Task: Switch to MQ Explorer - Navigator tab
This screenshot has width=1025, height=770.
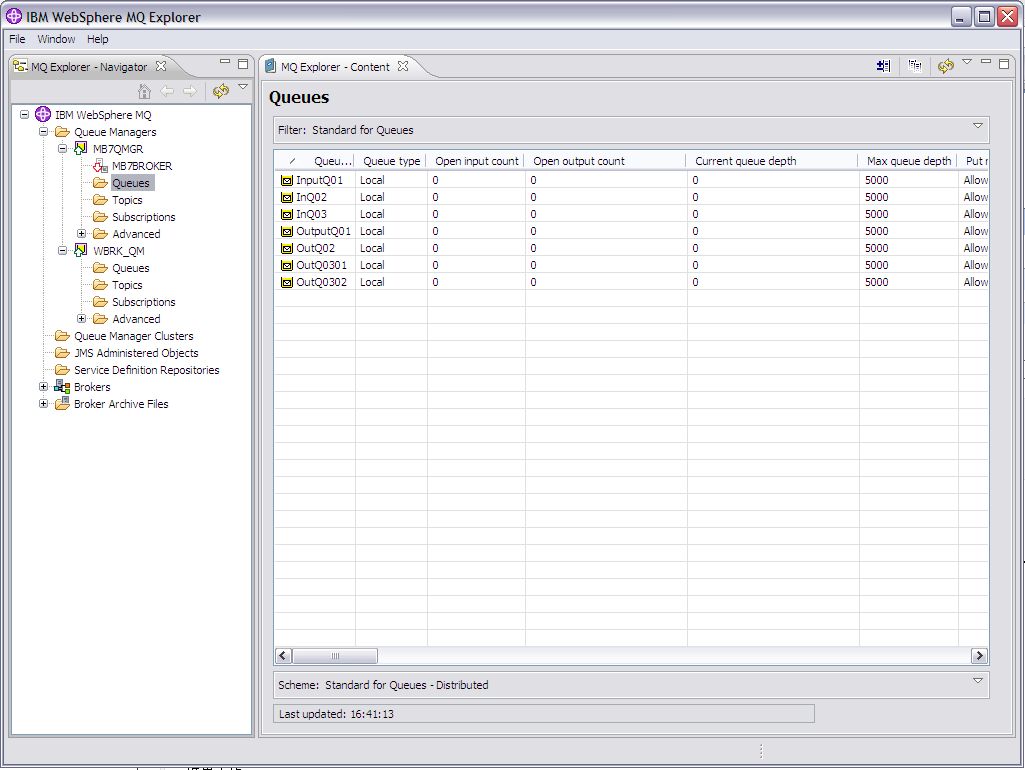Action: click(90, 67)
